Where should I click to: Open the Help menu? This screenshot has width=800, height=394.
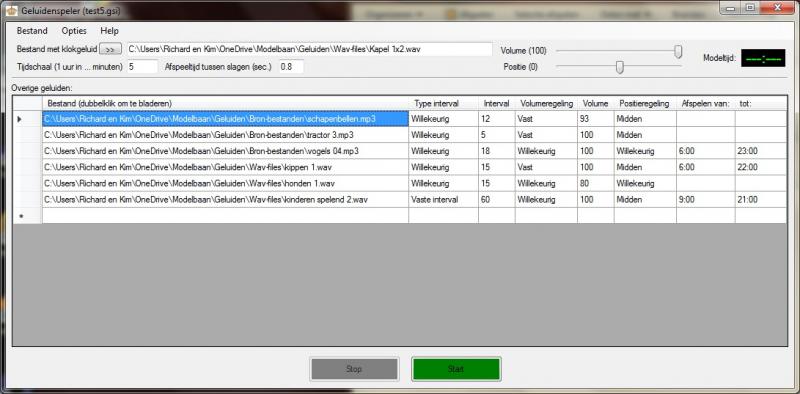[x=109, y=31]
